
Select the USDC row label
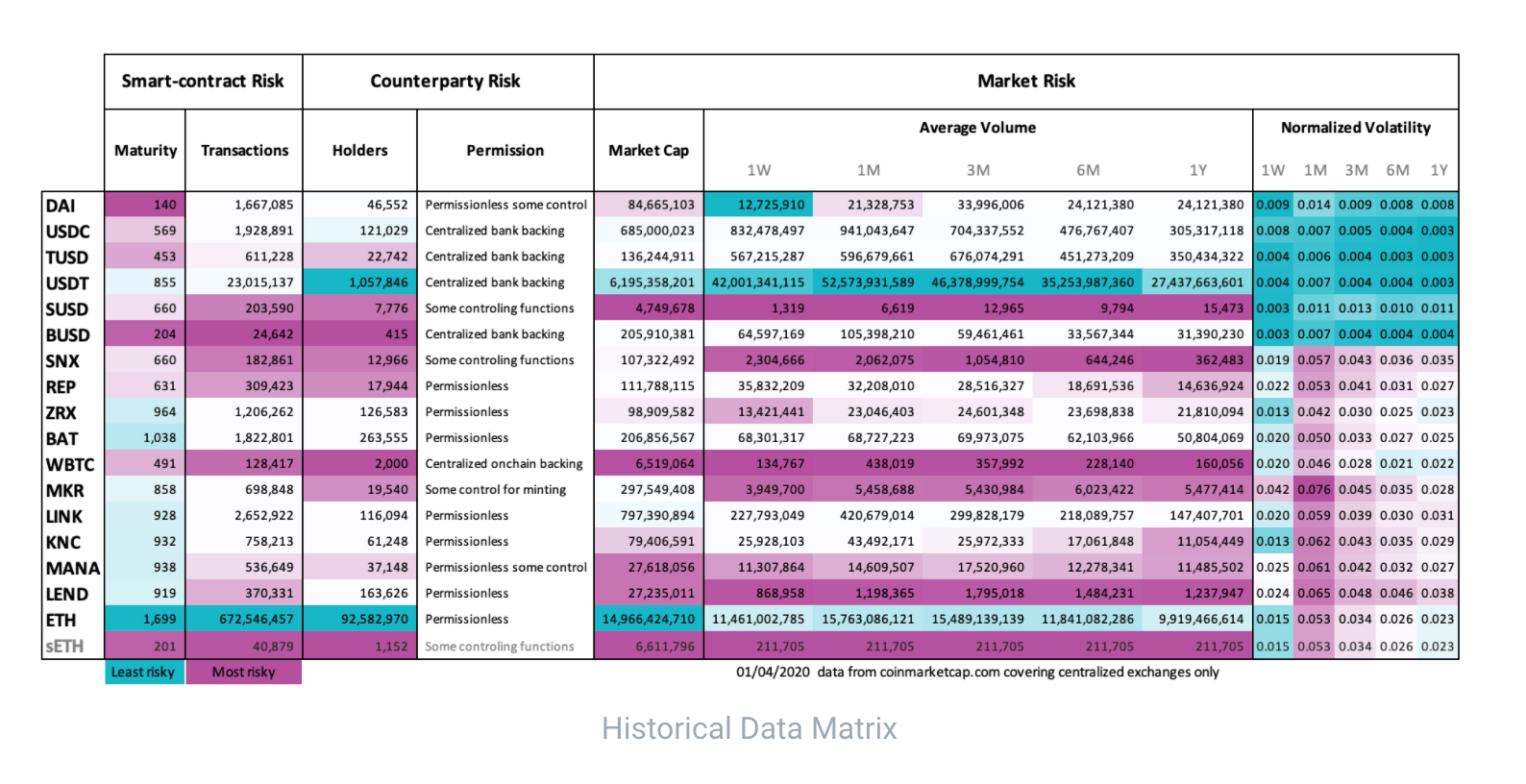coord(67,232)
